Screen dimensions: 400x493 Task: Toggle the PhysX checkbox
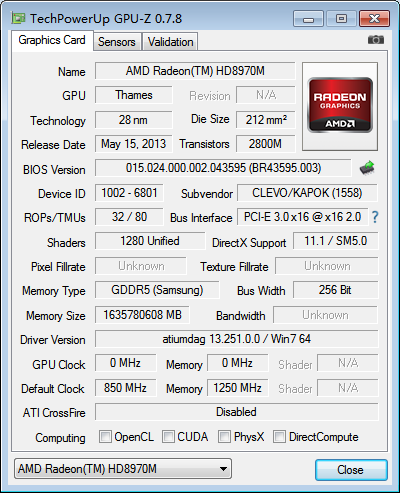click(x=224, y=436)
